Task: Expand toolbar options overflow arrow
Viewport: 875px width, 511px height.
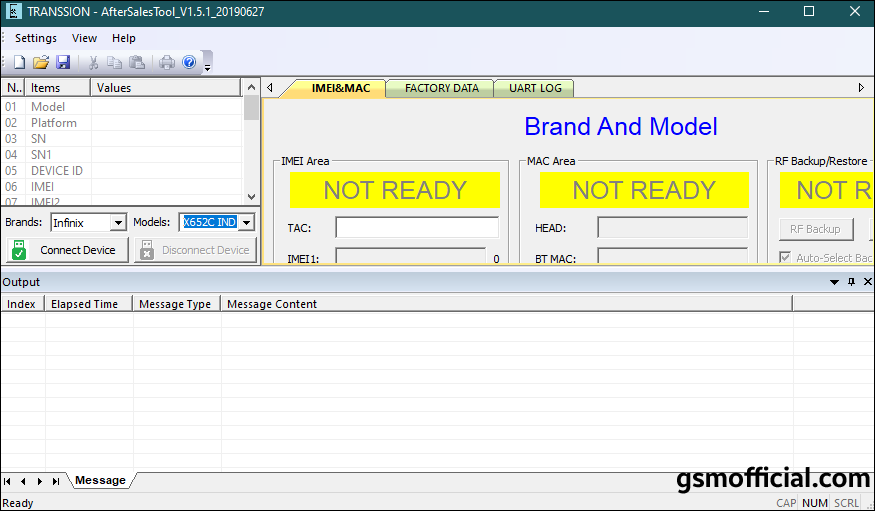Action: coord(207,66)
